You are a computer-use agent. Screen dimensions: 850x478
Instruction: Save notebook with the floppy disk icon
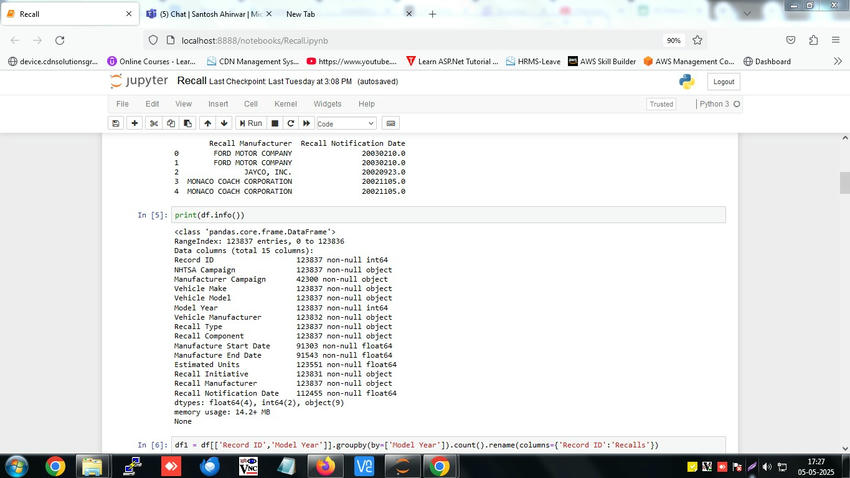click(x=115, y=124)
